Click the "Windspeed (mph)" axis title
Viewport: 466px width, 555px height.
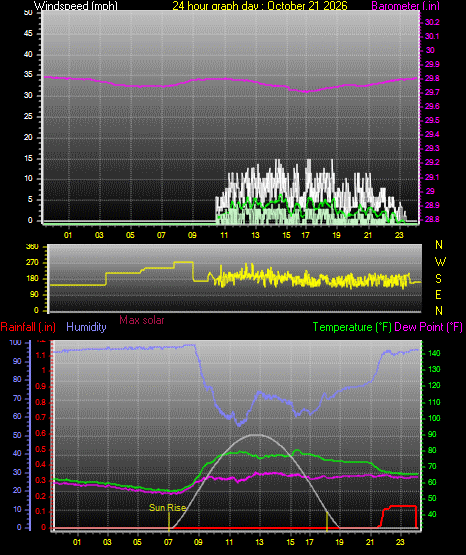76,5
